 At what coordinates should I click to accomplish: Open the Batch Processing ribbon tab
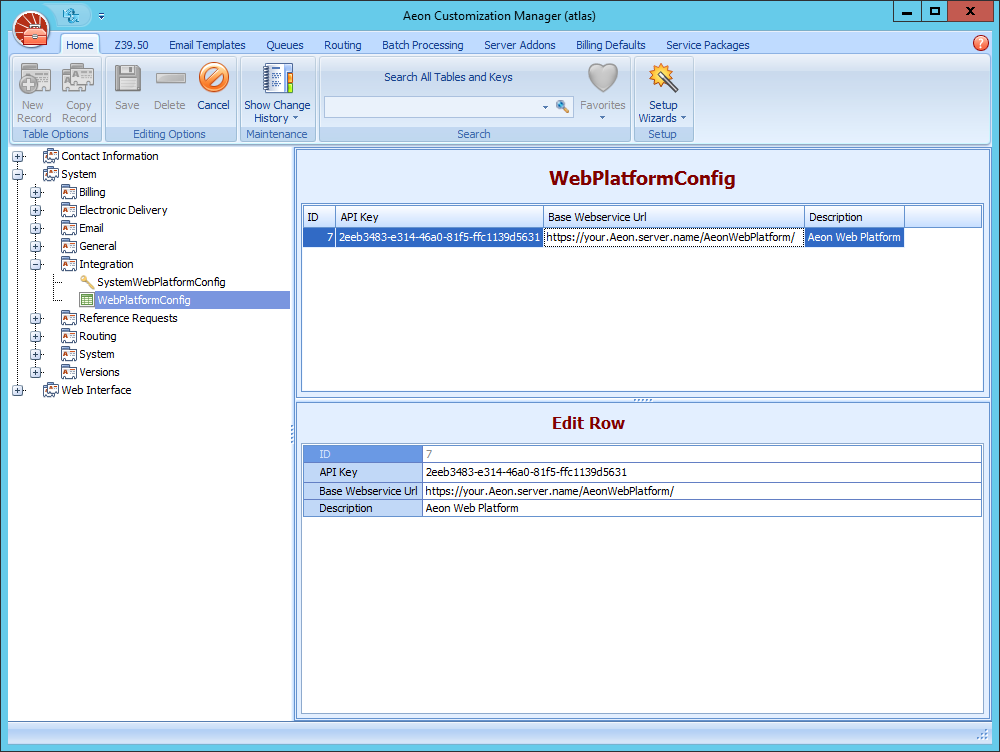coord(422,45)
